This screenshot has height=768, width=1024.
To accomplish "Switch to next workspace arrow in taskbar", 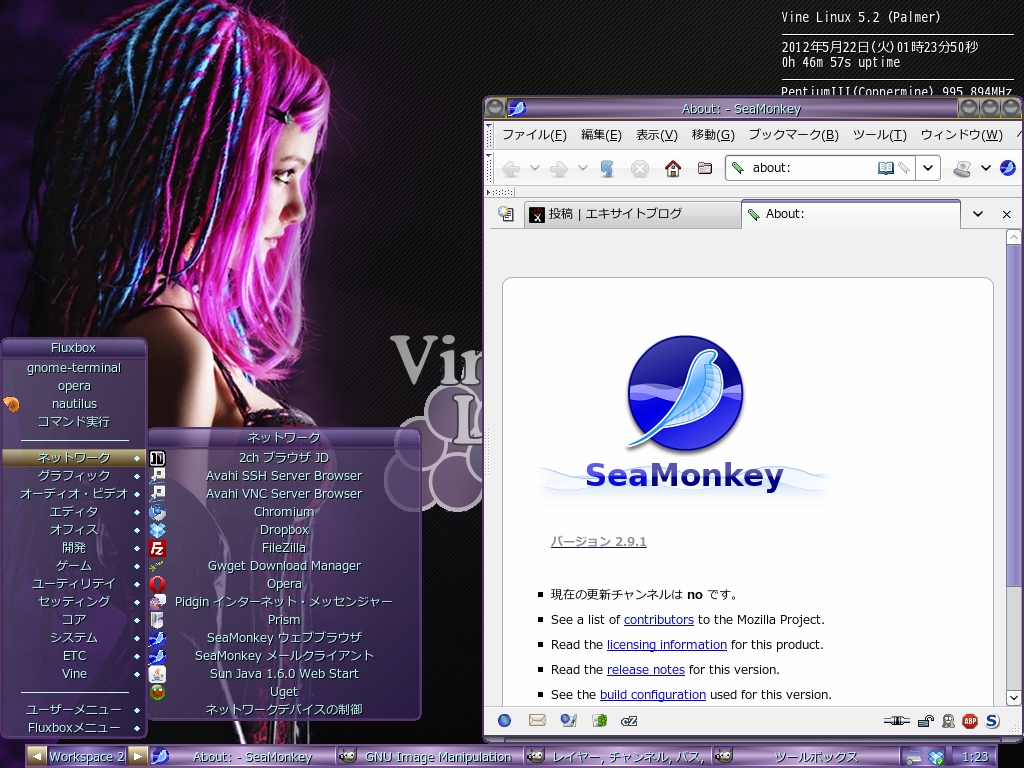I will 136,756.
